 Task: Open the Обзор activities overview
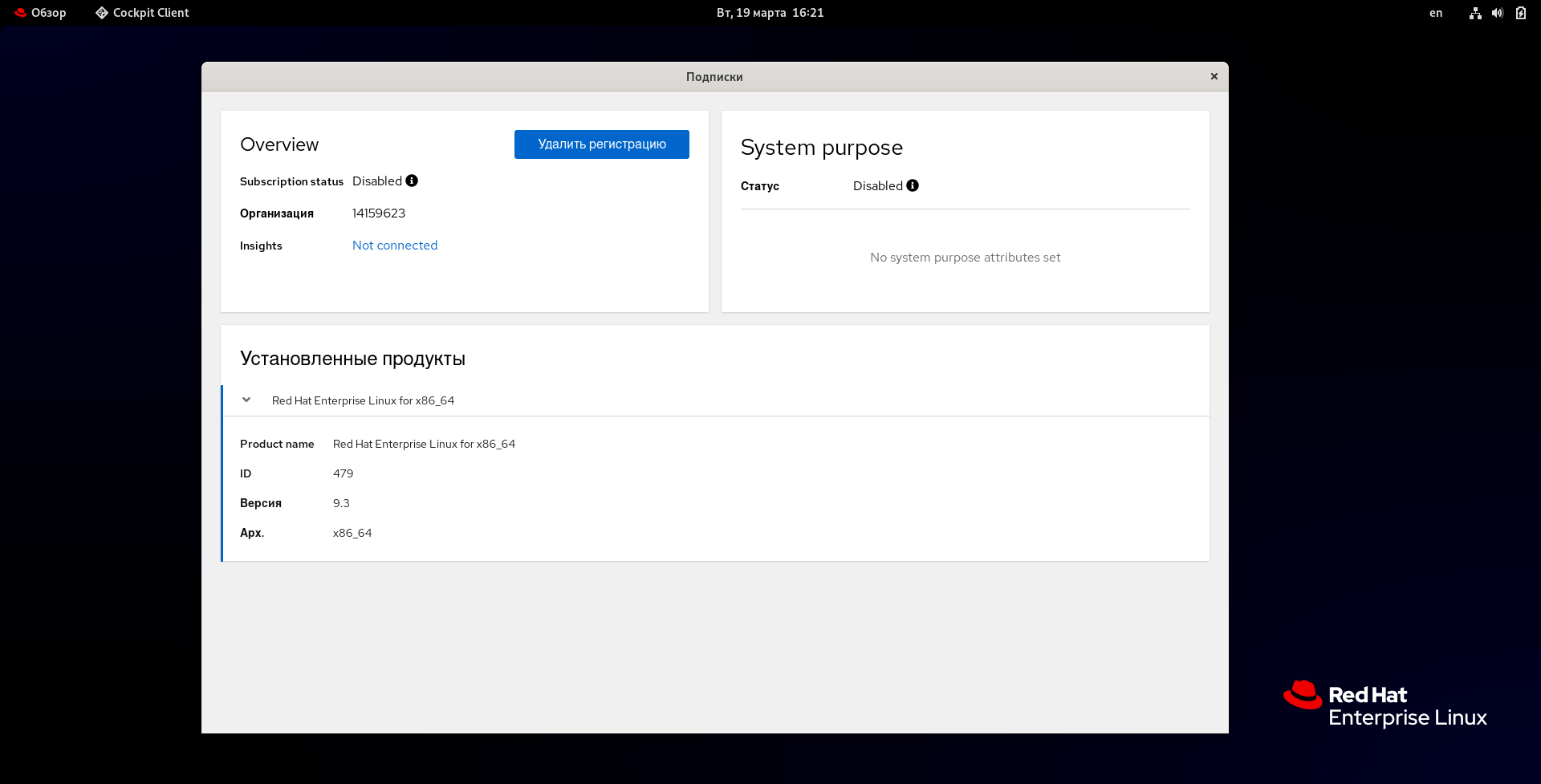pos(40,13)
